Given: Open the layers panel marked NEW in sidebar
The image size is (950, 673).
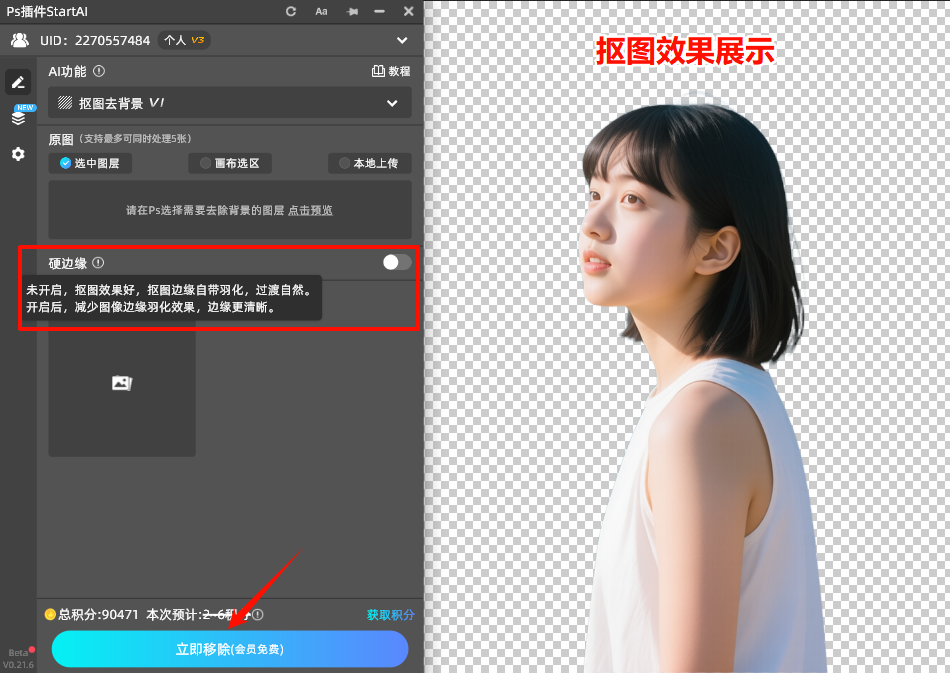Looking at the screenshot, I should (x=18, y=117).
